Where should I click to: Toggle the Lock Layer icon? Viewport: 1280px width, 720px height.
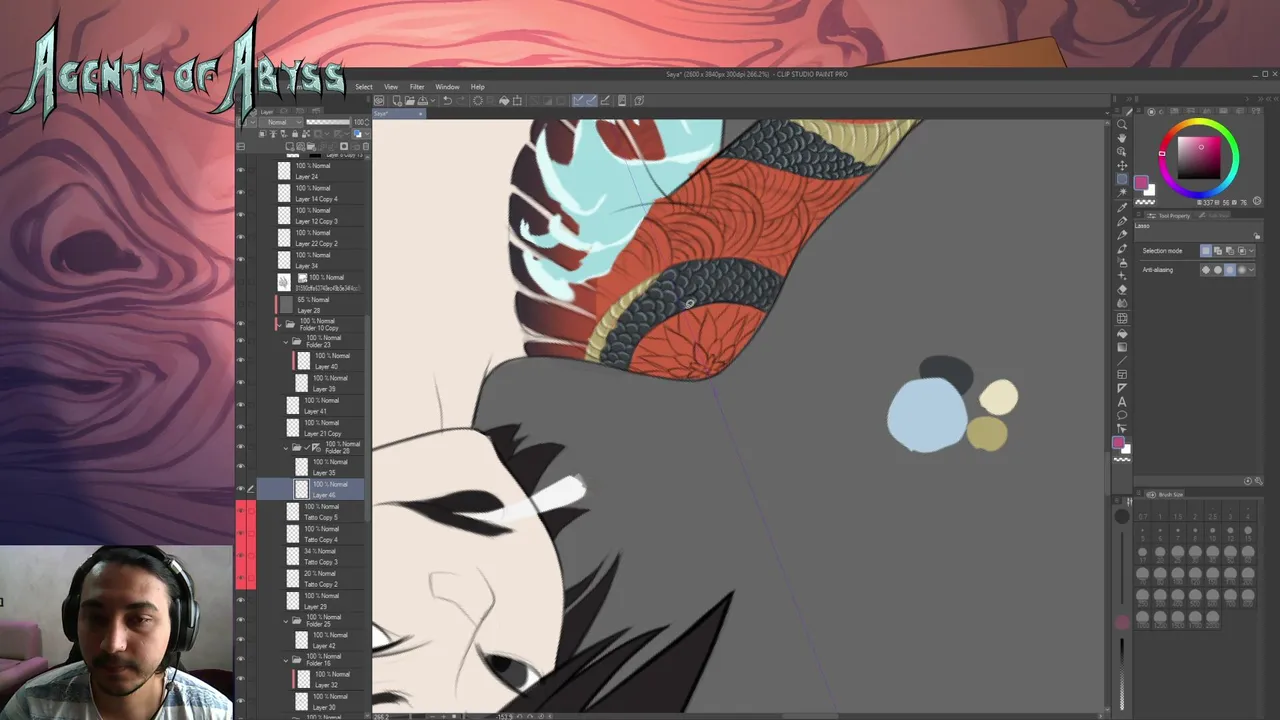295,134
